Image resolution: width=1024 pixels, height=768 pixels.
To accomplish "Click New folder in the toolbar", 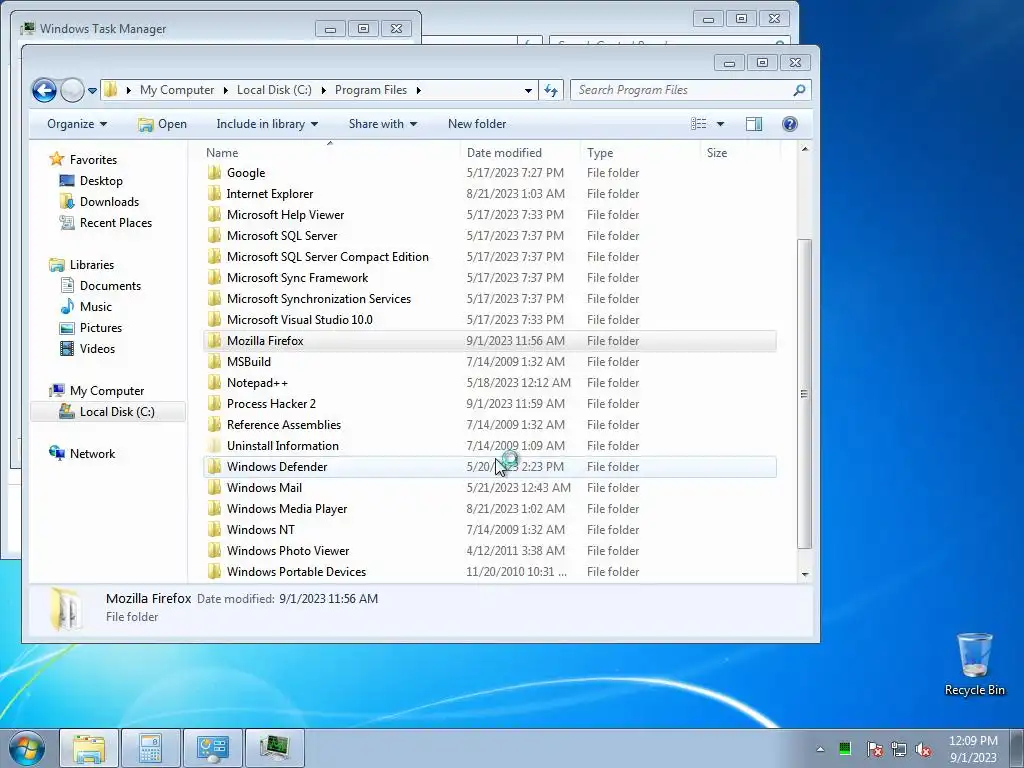I will coord(477,124).
